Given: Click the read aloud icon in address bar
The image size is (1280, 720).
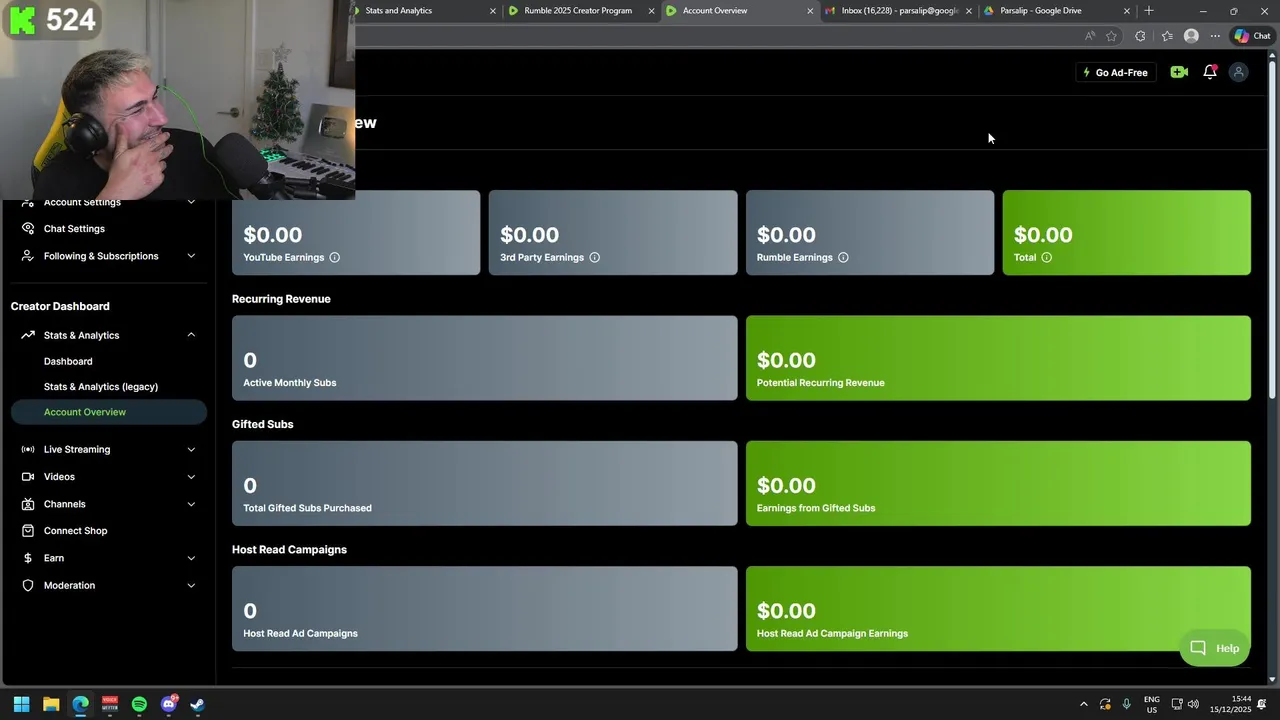Looking at the screenshot, I should pos(1090,36).
